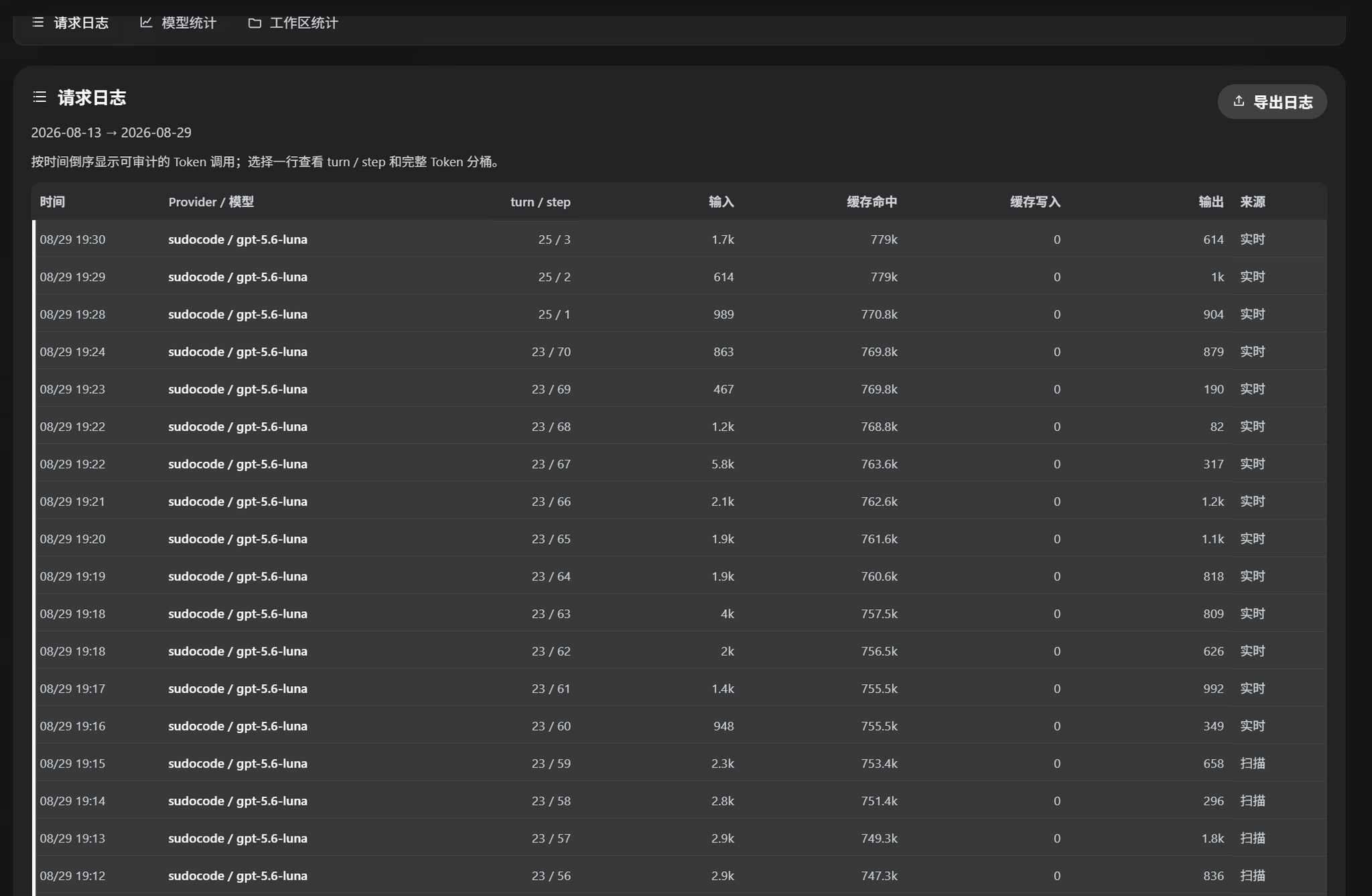Click the 1.2k output in the 23 / 66 row
The width and height of the screenshot is (1372, 896).
point(1213,501)
